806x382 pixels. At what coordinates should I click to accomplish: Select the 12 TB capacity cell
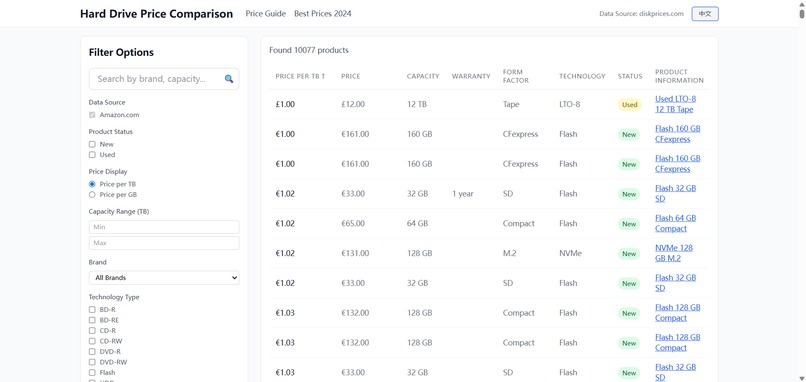coord(416,104)
